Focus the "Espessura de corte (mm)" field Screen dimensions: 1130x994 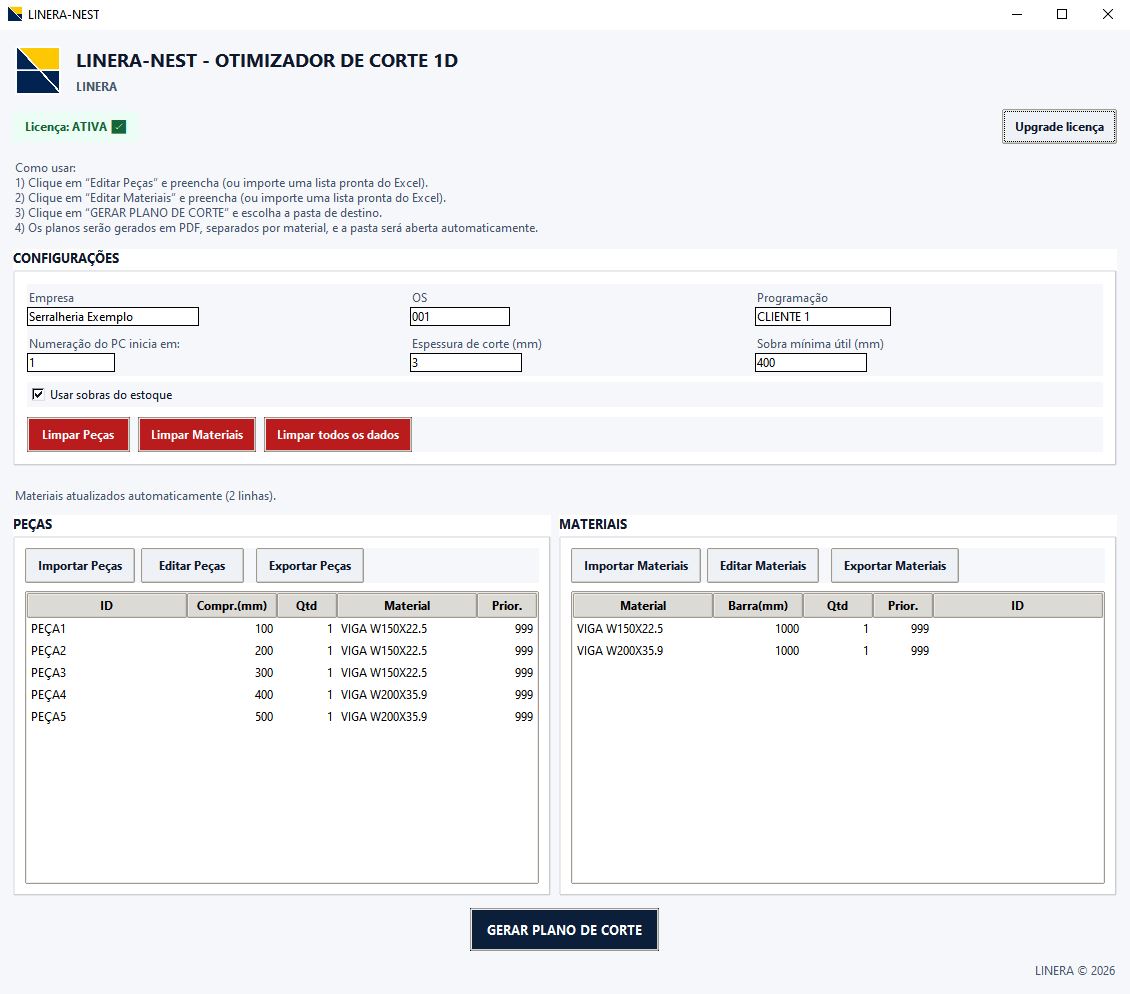click(x=465, y=363)
